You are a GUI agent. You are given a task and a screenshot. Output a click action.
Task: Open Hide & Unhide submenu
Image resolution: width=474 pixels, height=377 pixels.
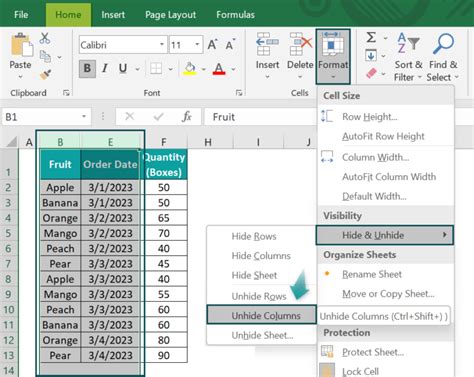(x=385, y=235)
